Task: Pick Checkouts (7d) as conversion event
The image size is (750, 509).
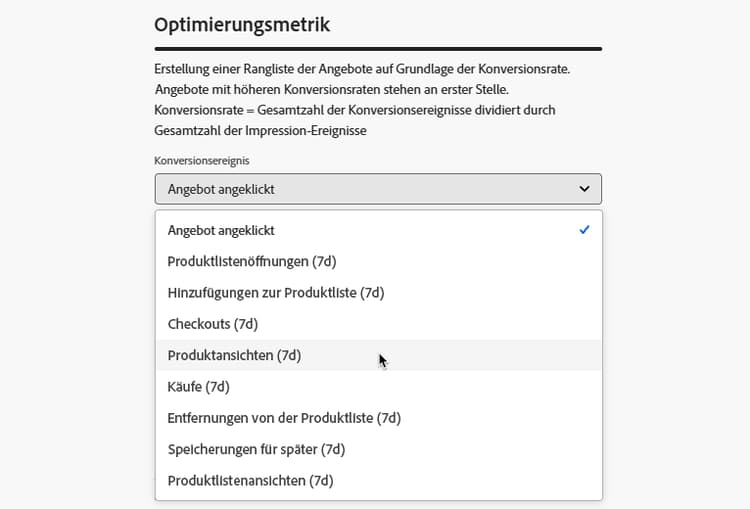Action: (378, 324)
